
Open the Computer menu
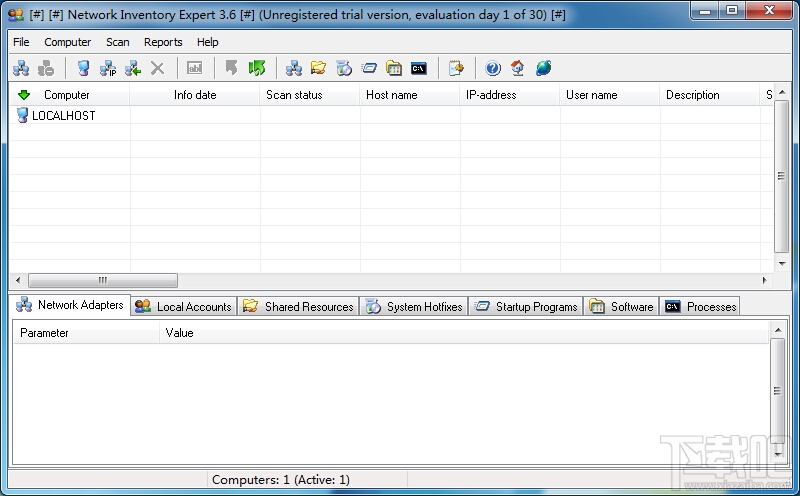coord(67,42)
